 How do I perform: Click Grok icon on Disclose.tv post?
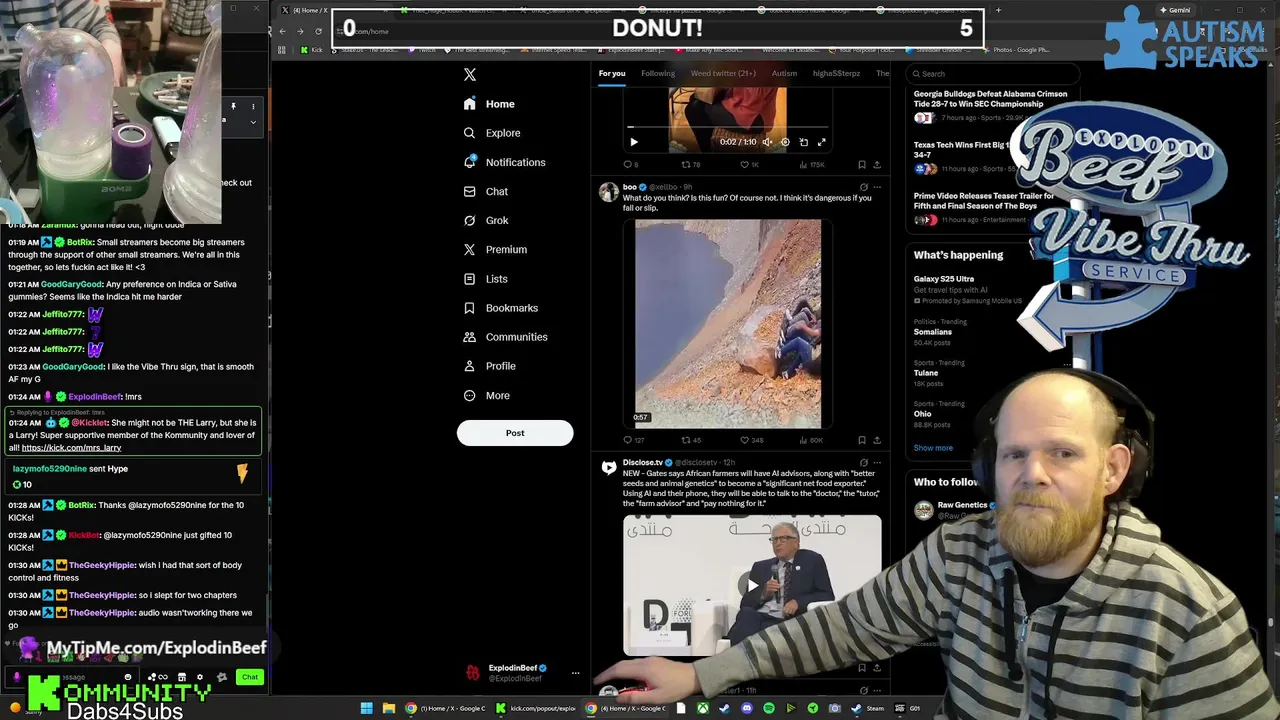(x=864, y=463)
